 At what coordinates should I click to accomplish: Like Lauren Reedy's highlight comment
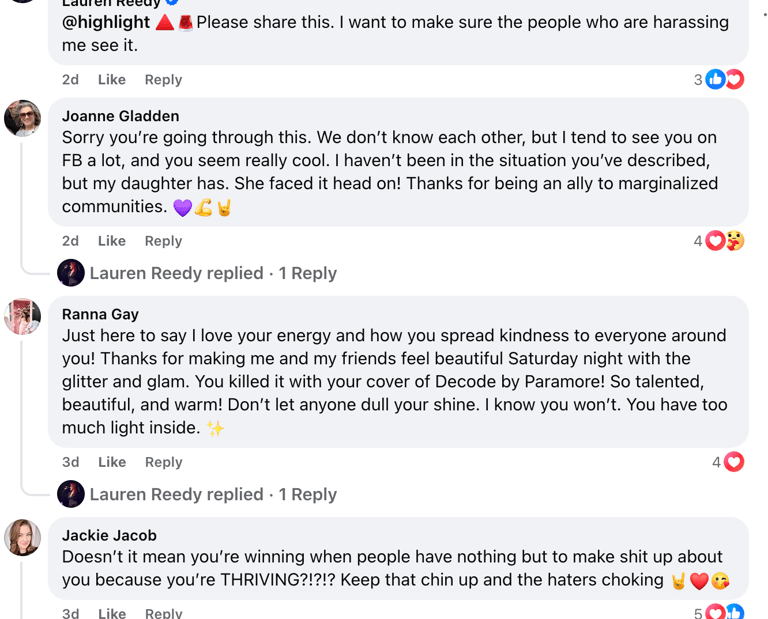coord(112,80)
